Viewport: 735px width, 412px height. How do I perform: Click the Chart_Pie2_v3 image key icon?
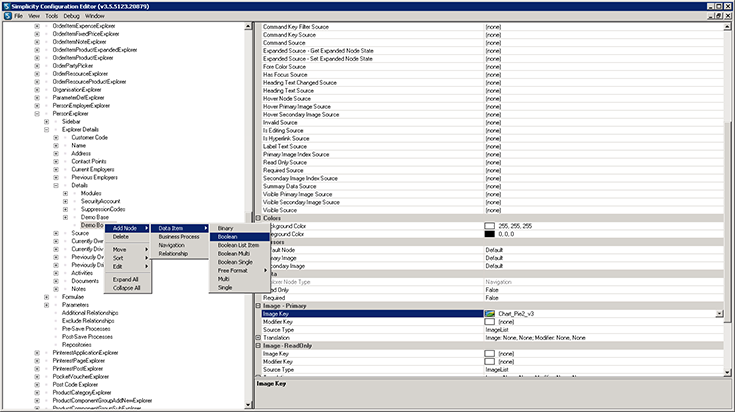click(x=490, y=313)
